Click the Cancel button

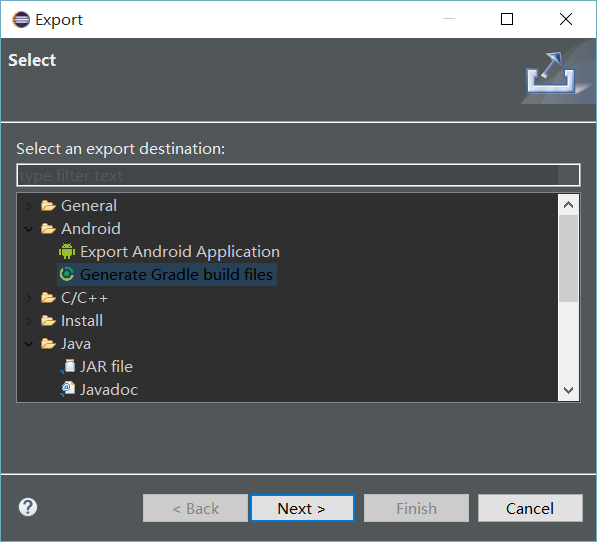(x=530, y=508)
